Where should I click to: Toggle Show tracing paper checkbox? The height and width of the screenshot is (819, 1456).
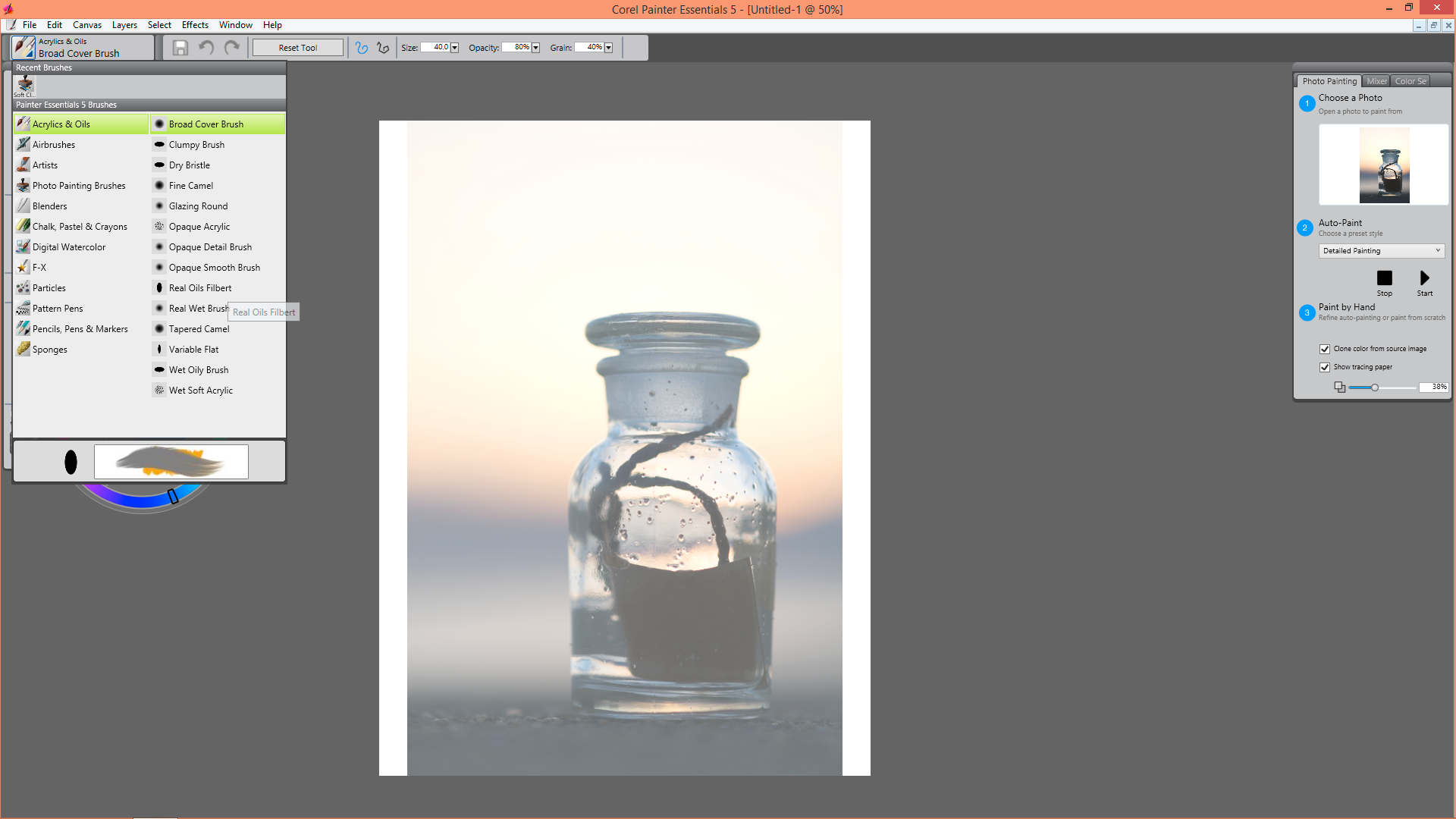pos(1325,367)
